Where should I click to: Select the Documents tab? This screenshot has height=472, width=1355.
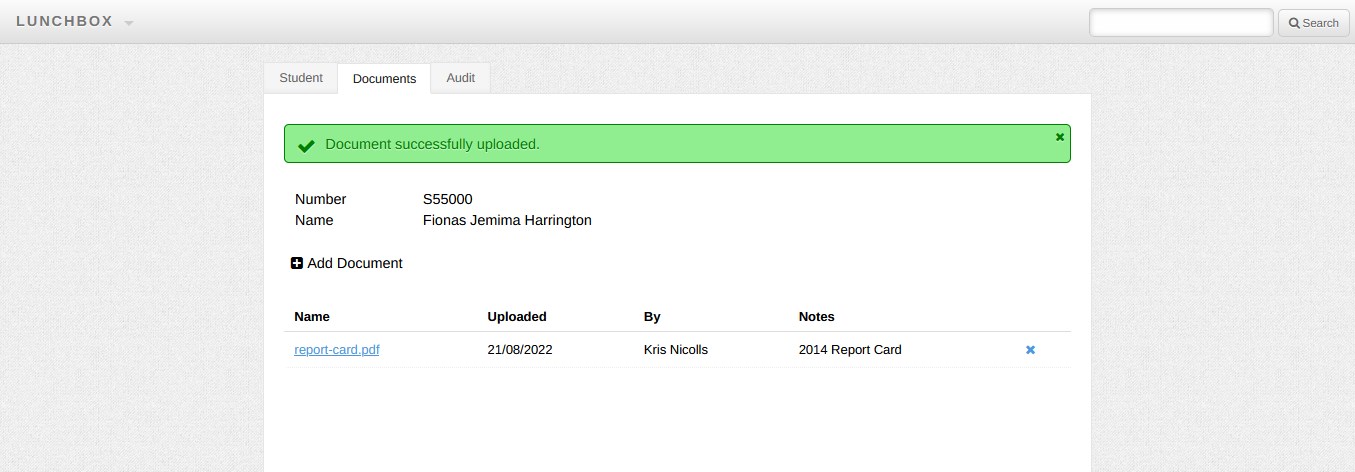click(x=384, y=79)
